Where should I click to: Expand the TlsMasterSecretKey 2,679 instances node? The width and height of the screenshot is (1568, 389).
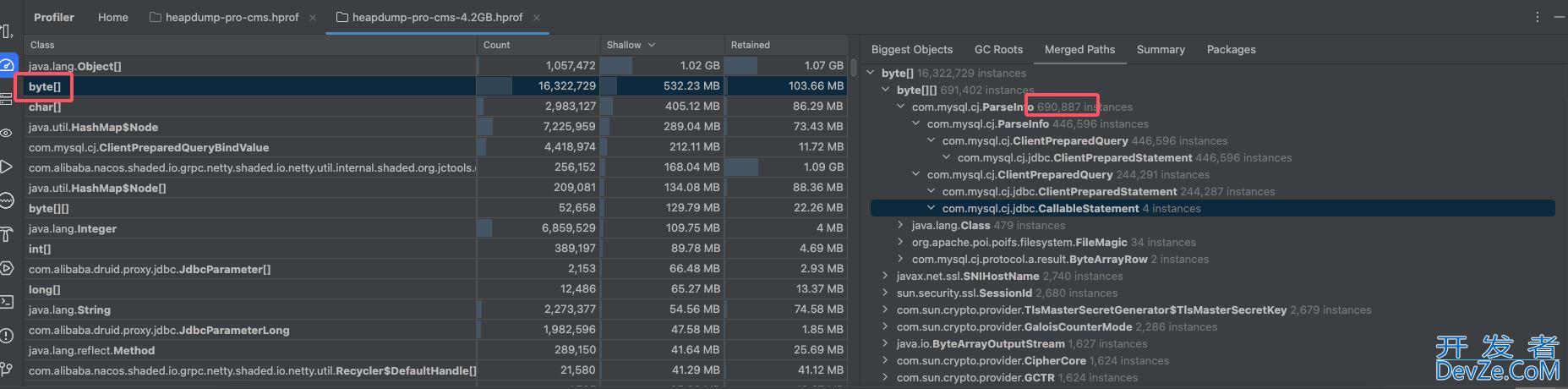tap(886, 310)
